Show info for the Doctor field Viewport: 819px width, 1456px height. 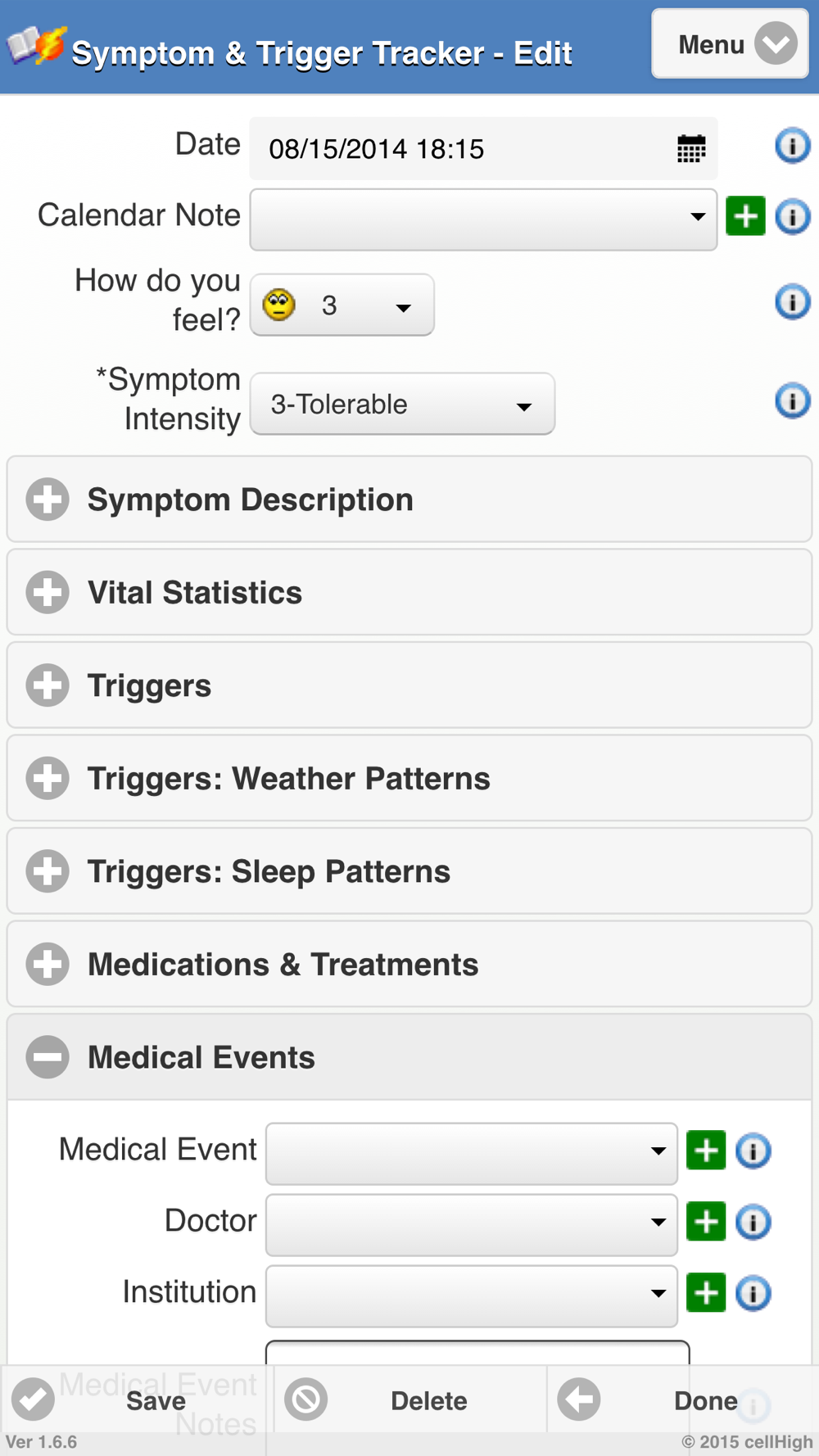[753, 1222]
